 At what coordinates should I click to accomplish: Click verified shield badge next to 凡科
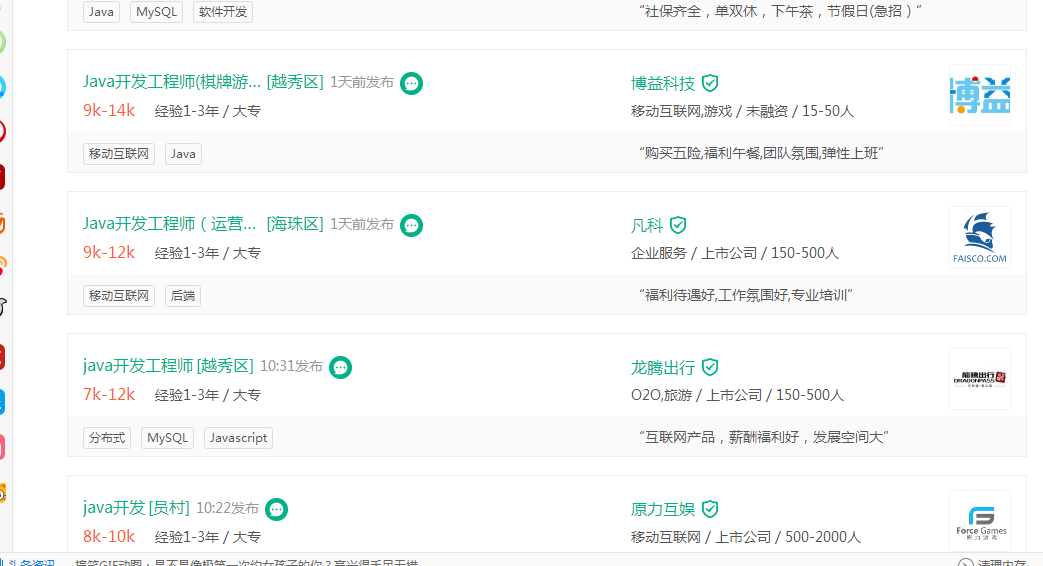pos(678,225)
